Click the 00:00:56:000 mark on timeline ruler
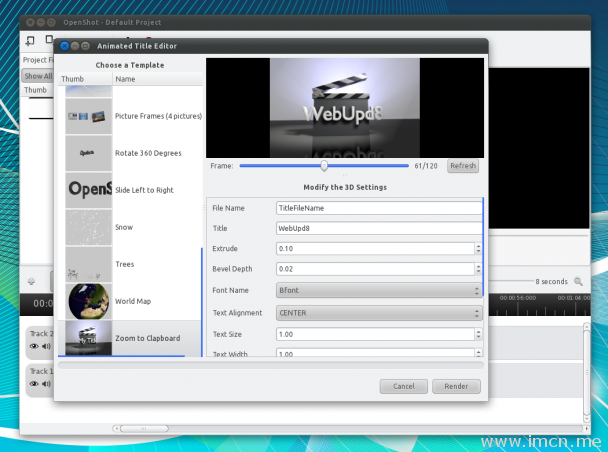Screen dimensions: 608x452 [x=517, y=298]
